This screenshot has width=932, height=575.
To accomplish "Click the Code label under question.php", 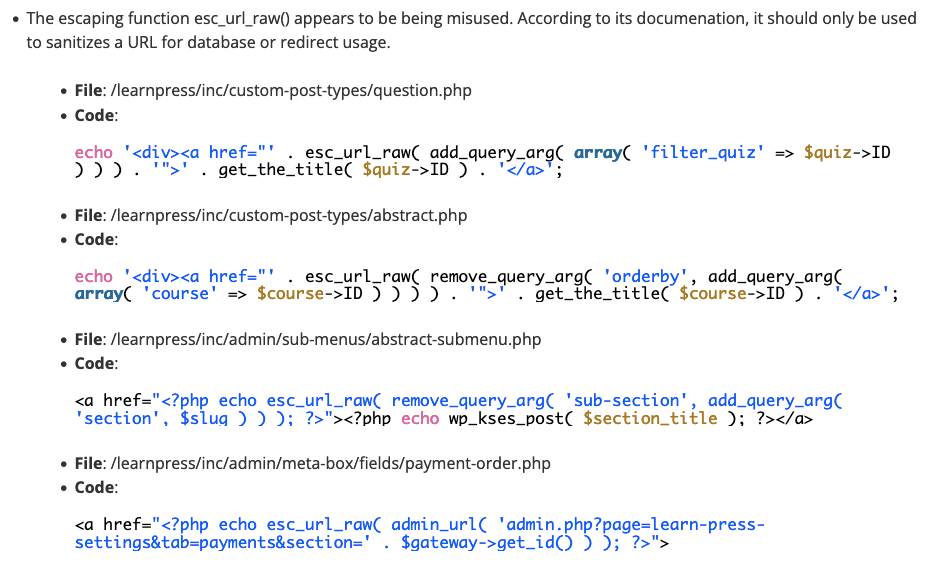I will [96, 115].
